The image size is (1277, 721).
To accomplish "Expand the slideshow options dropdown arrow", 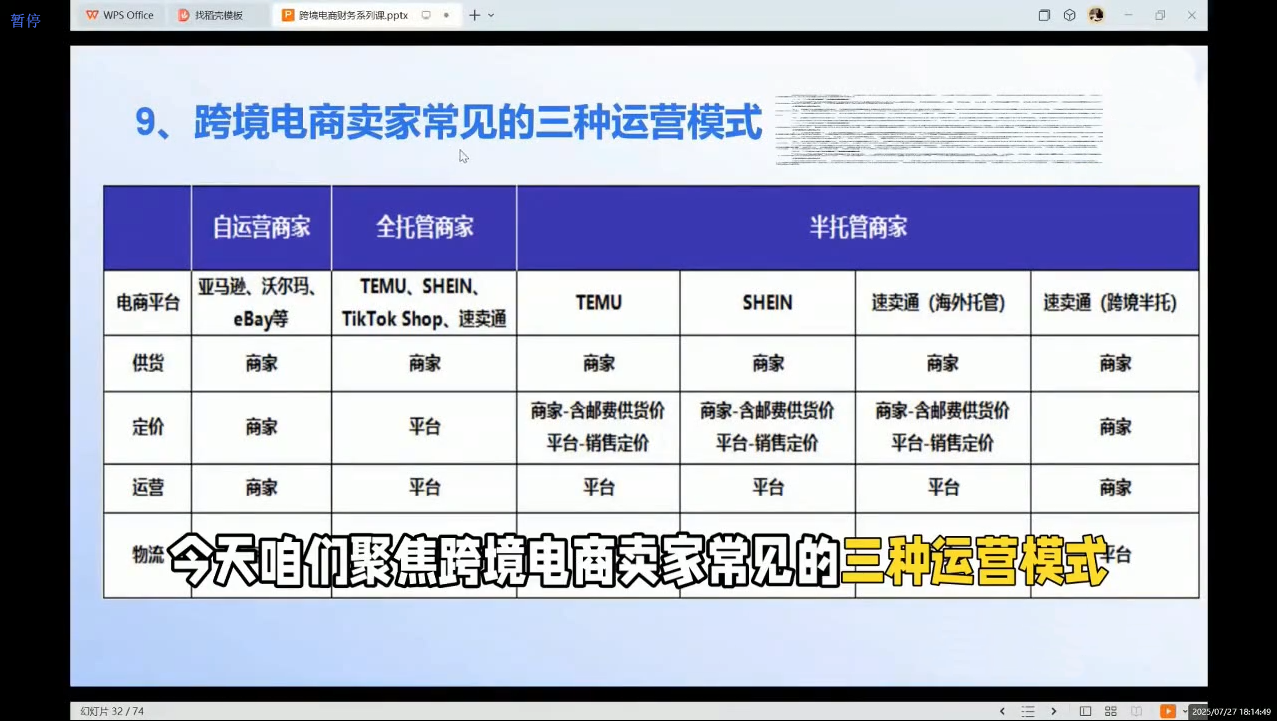I will click(x=1185, y=710).
